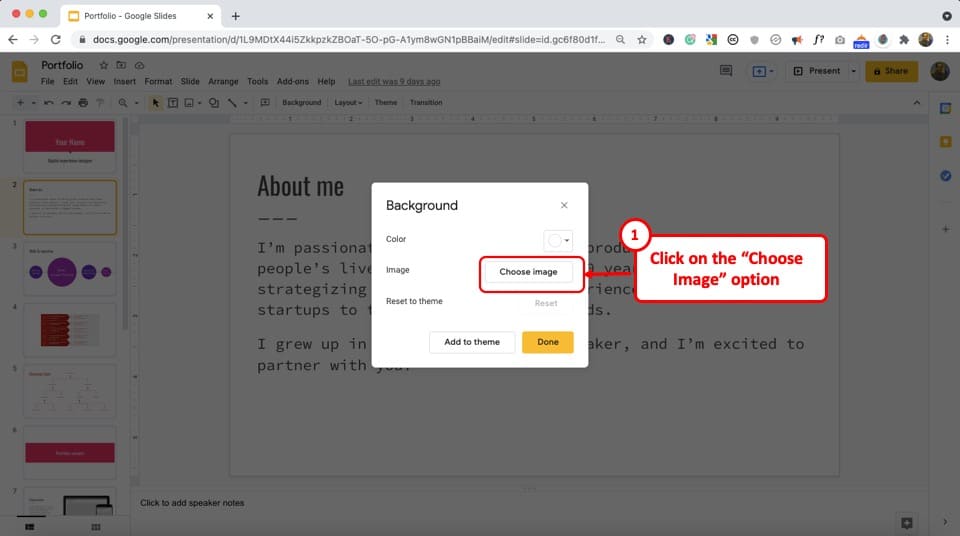Open the Keep side panel icon
The height and width of the screenshot is (536, 960).
945,142
